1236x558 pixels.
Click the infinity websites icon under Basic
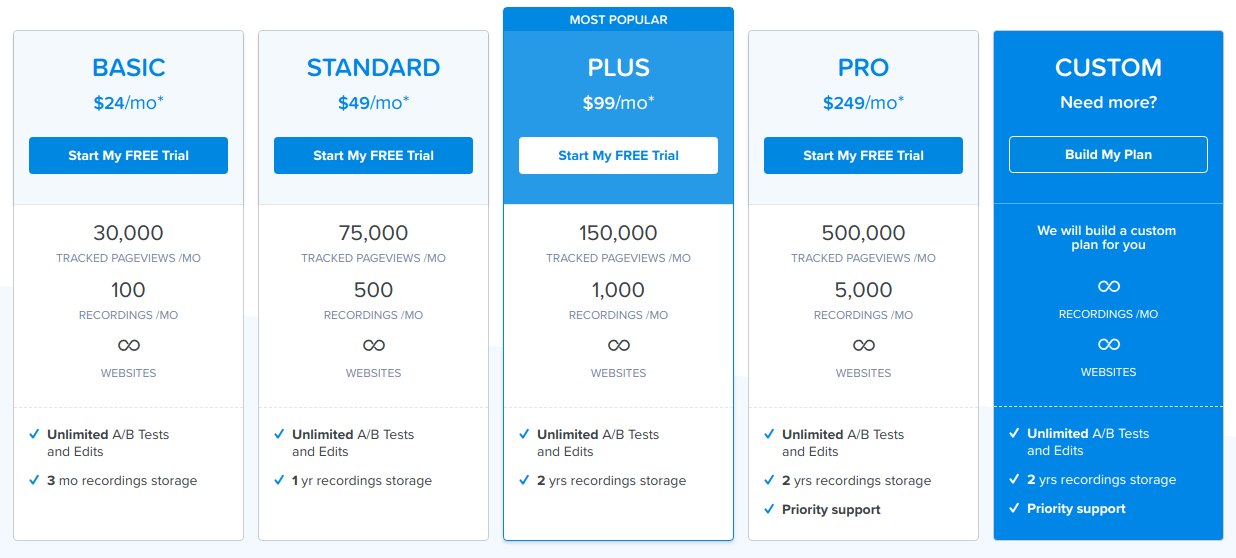pyautogui.click(x=129, y=345)
